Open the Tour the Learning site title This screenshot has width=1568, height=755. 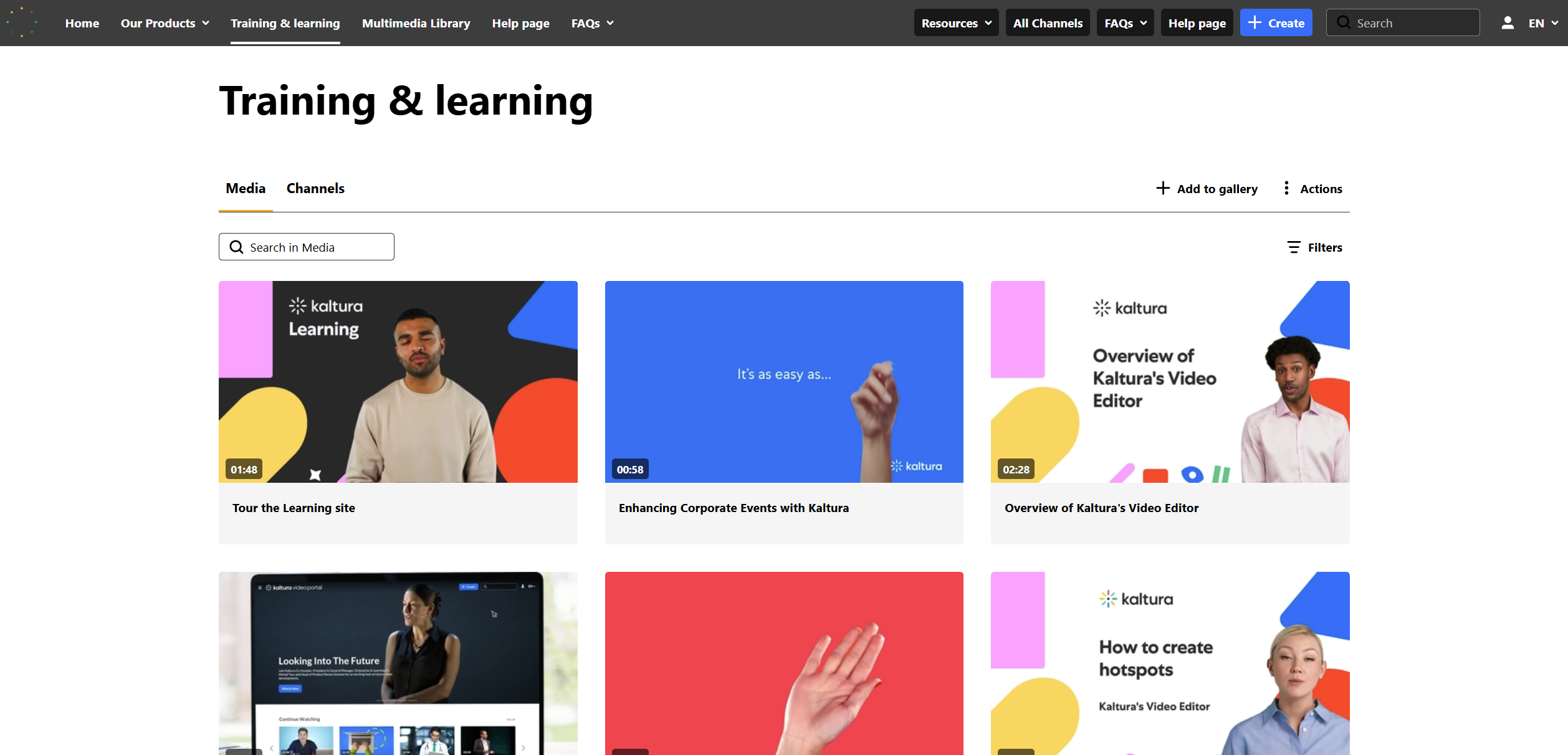[x=294, y=508]
